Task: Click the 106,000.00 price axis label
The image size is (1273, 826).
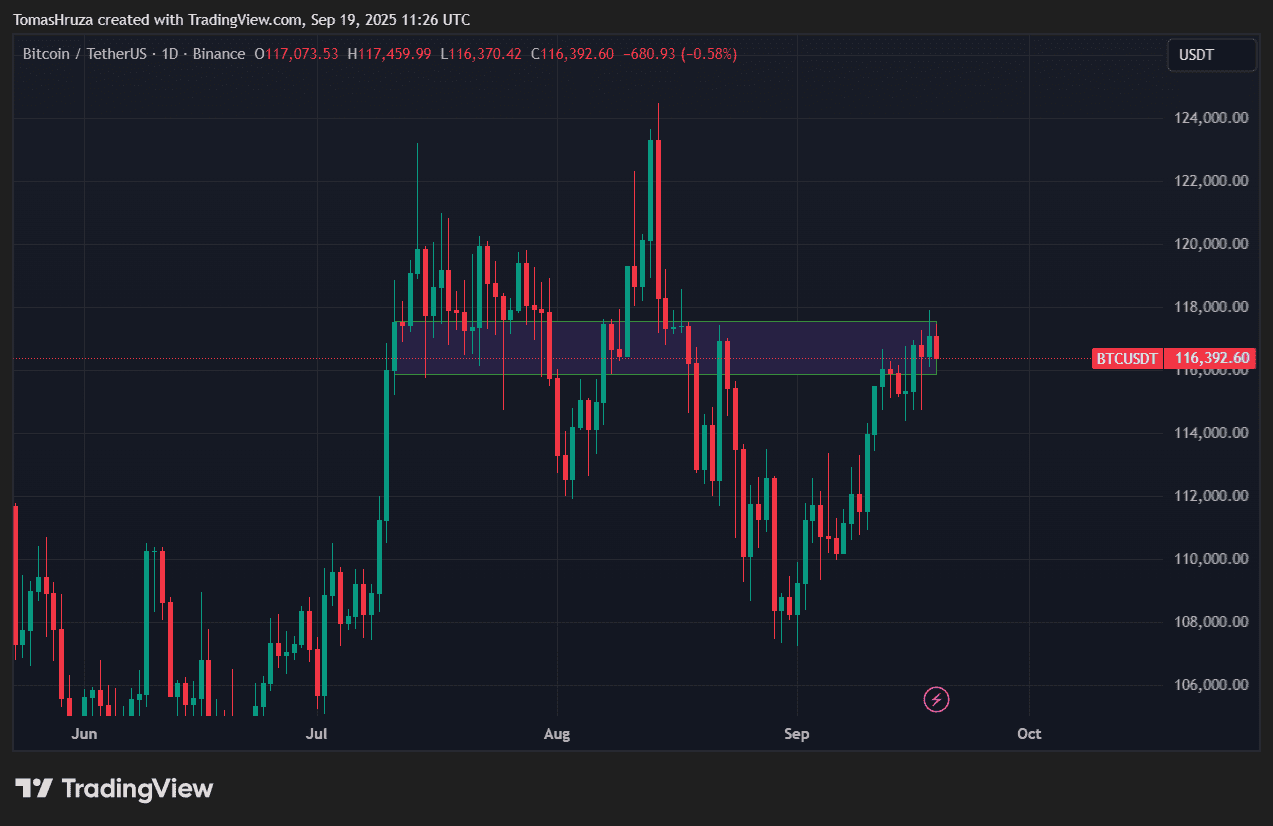Action: [x=1210, y=685]
